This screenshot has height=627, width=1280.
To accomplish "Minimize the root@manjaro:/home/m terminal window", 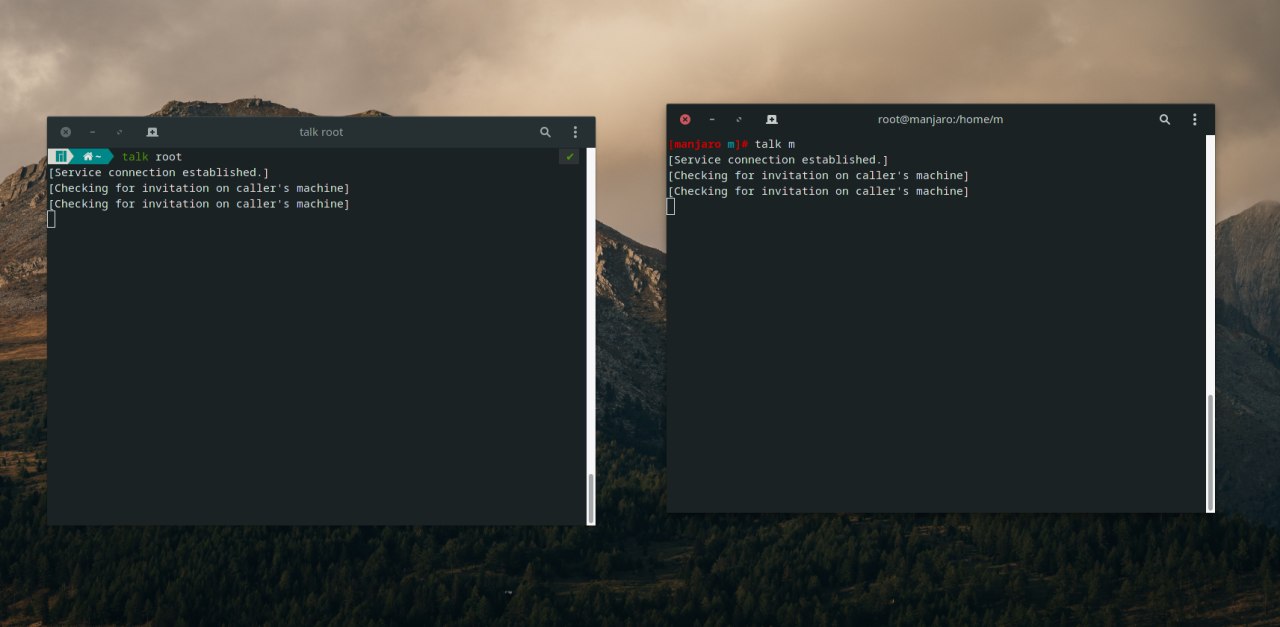I will tap(712, 119).
